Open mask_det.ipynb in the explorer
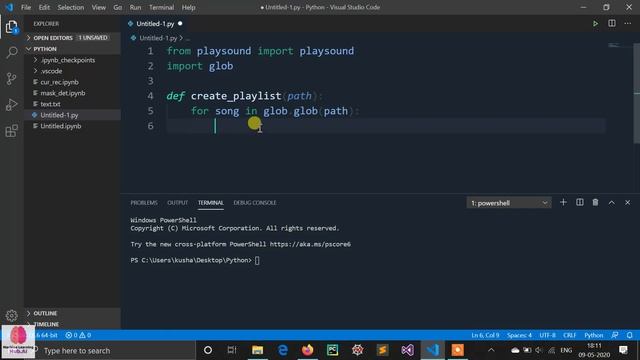Image resolution: width=640 pixels, height=360 pixels. pyautogui.click(x=72, y=93)
